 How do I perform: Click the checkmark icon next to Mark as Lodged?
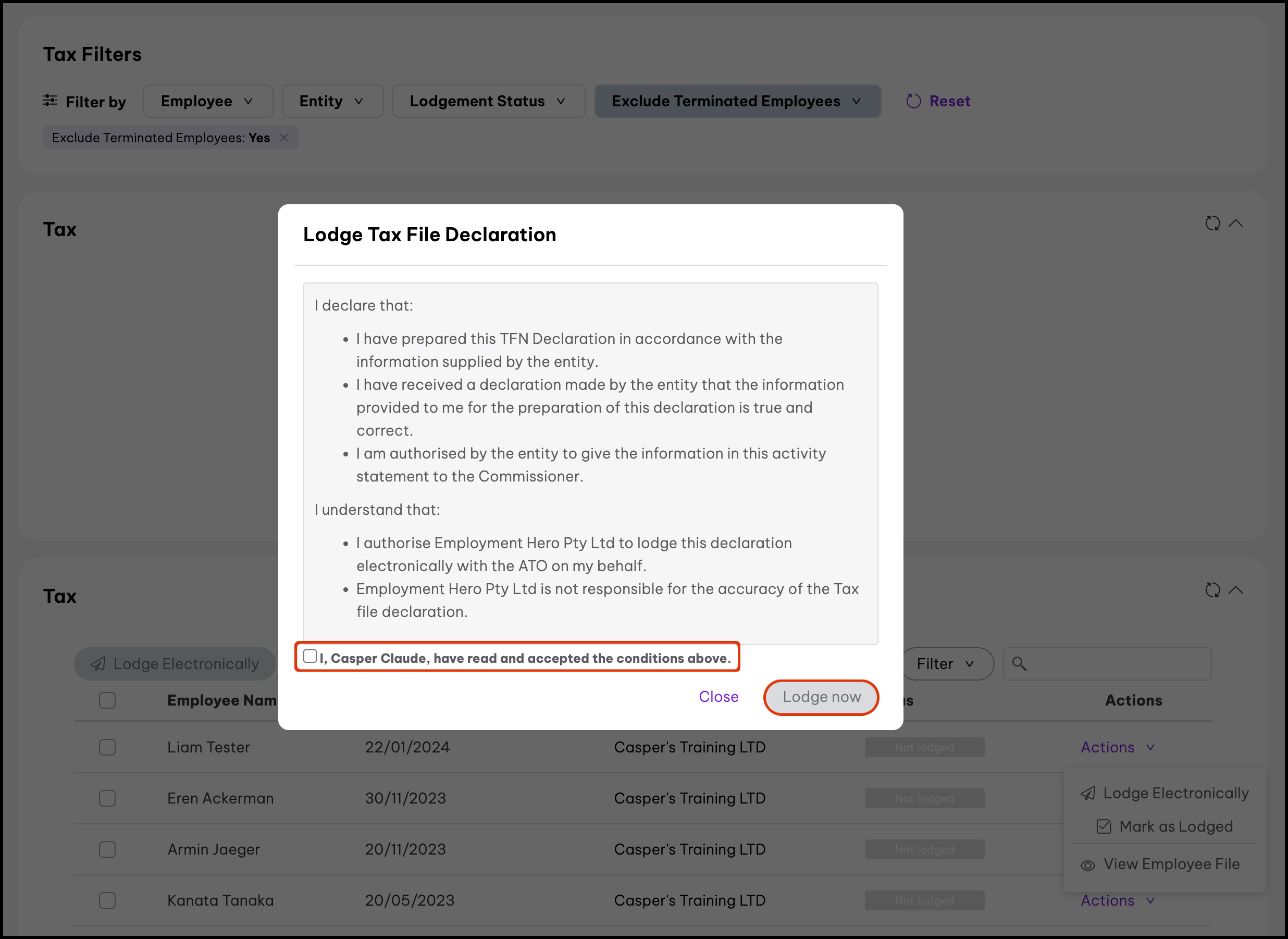click(1104, 826)
